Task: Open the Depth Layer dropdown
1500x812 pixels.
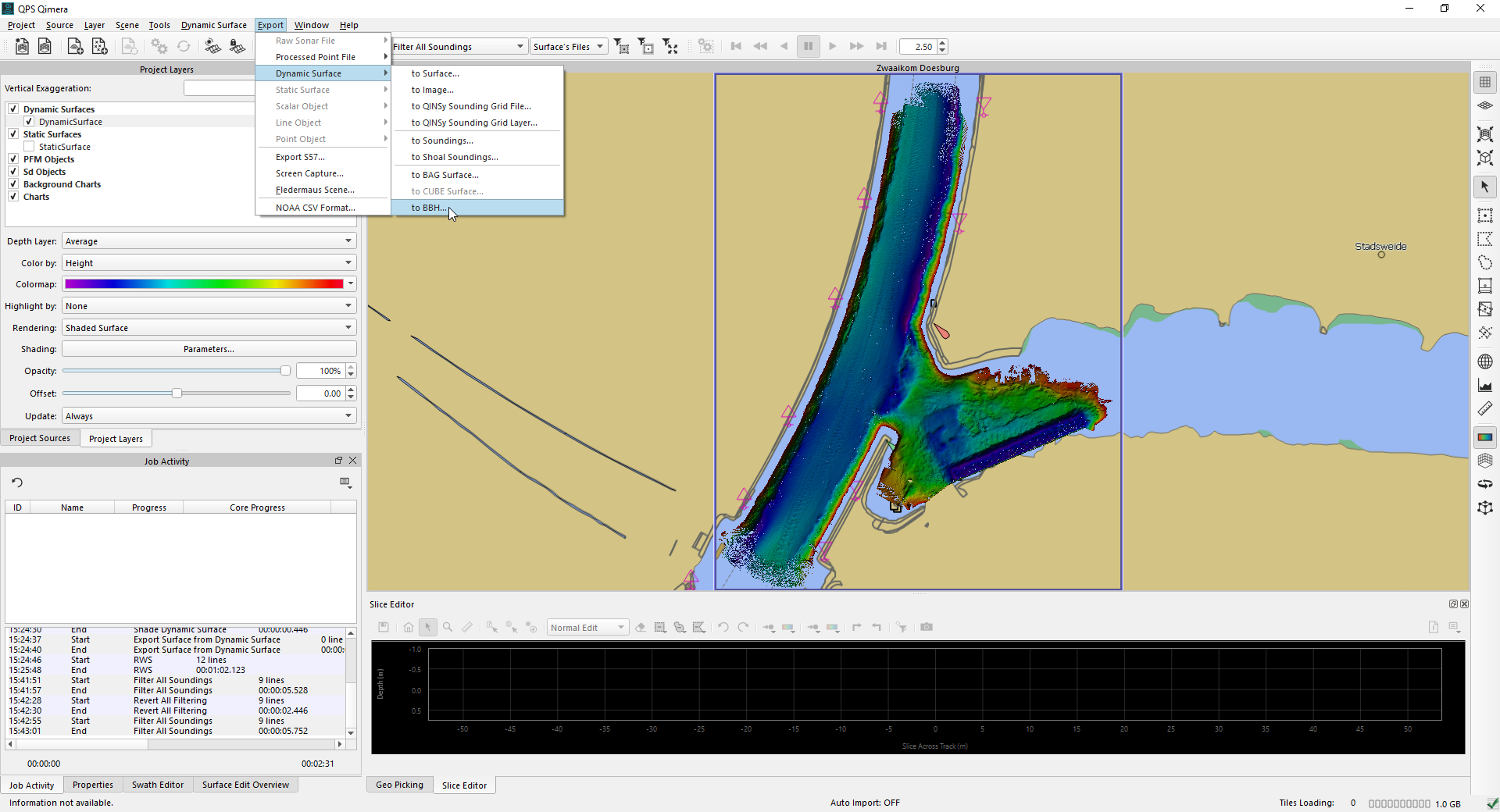Action: 209,241
